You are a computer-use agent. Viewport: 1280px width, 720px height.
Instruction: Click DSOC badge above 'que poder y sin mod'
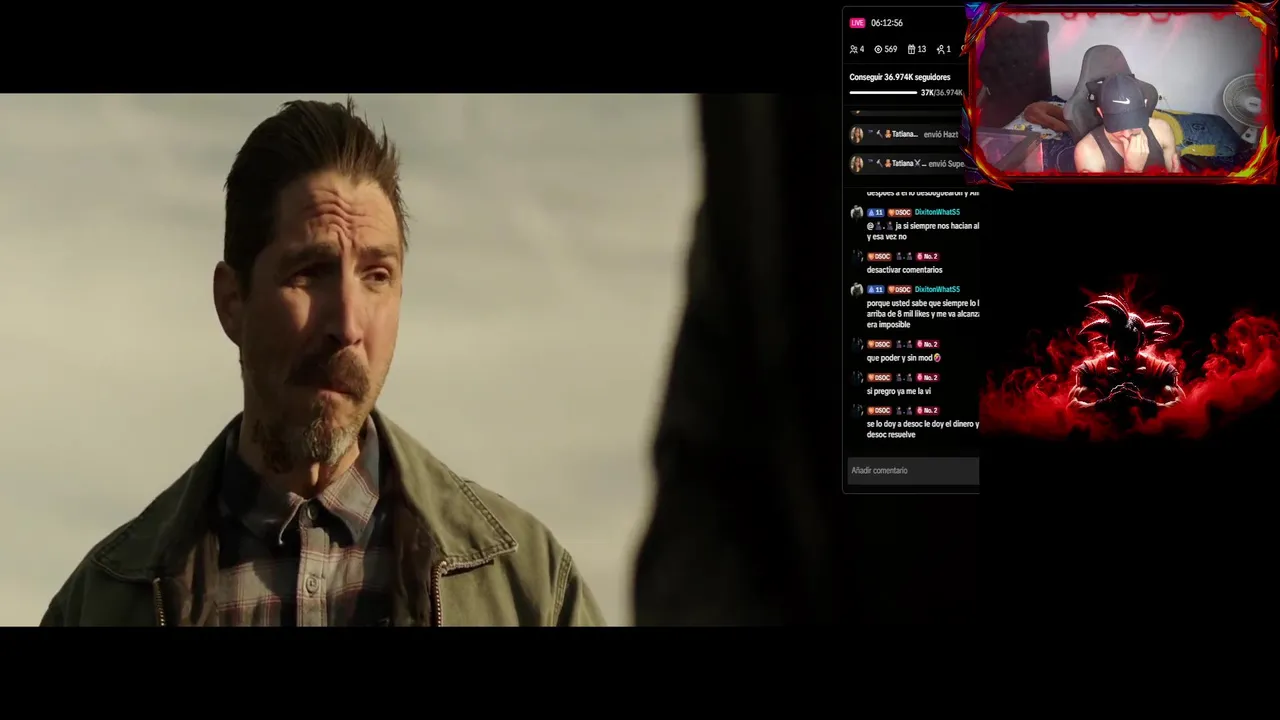click(x=879, y=344)
